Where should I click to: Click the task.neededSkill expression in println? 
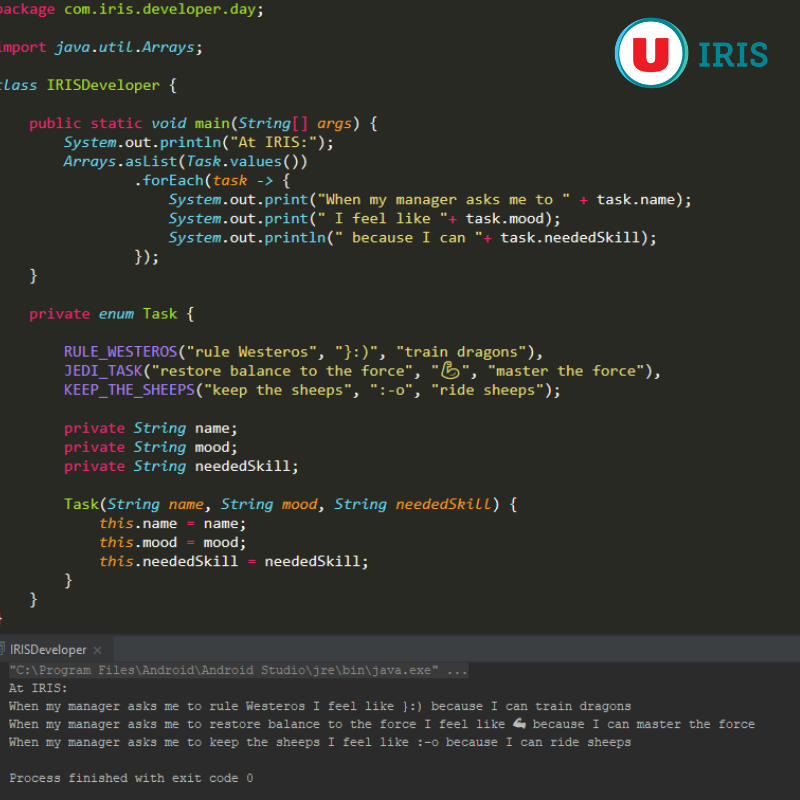tap(570, 238)
